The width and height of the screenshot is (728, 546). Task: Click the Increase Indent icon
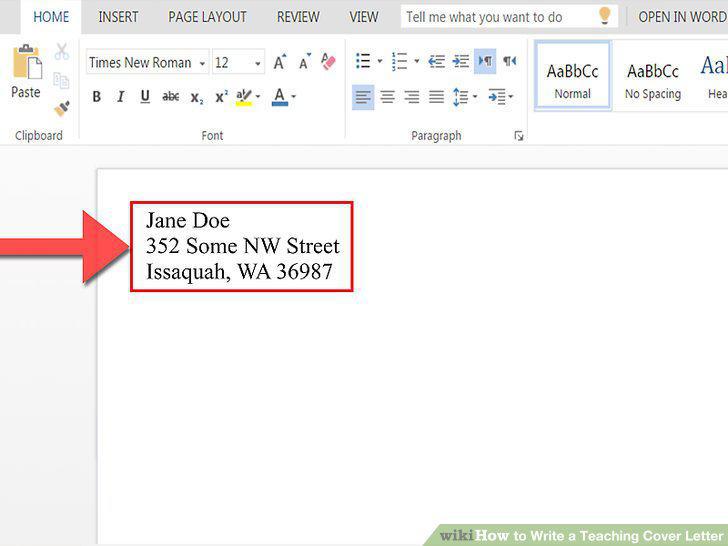(x=461, y=61)
